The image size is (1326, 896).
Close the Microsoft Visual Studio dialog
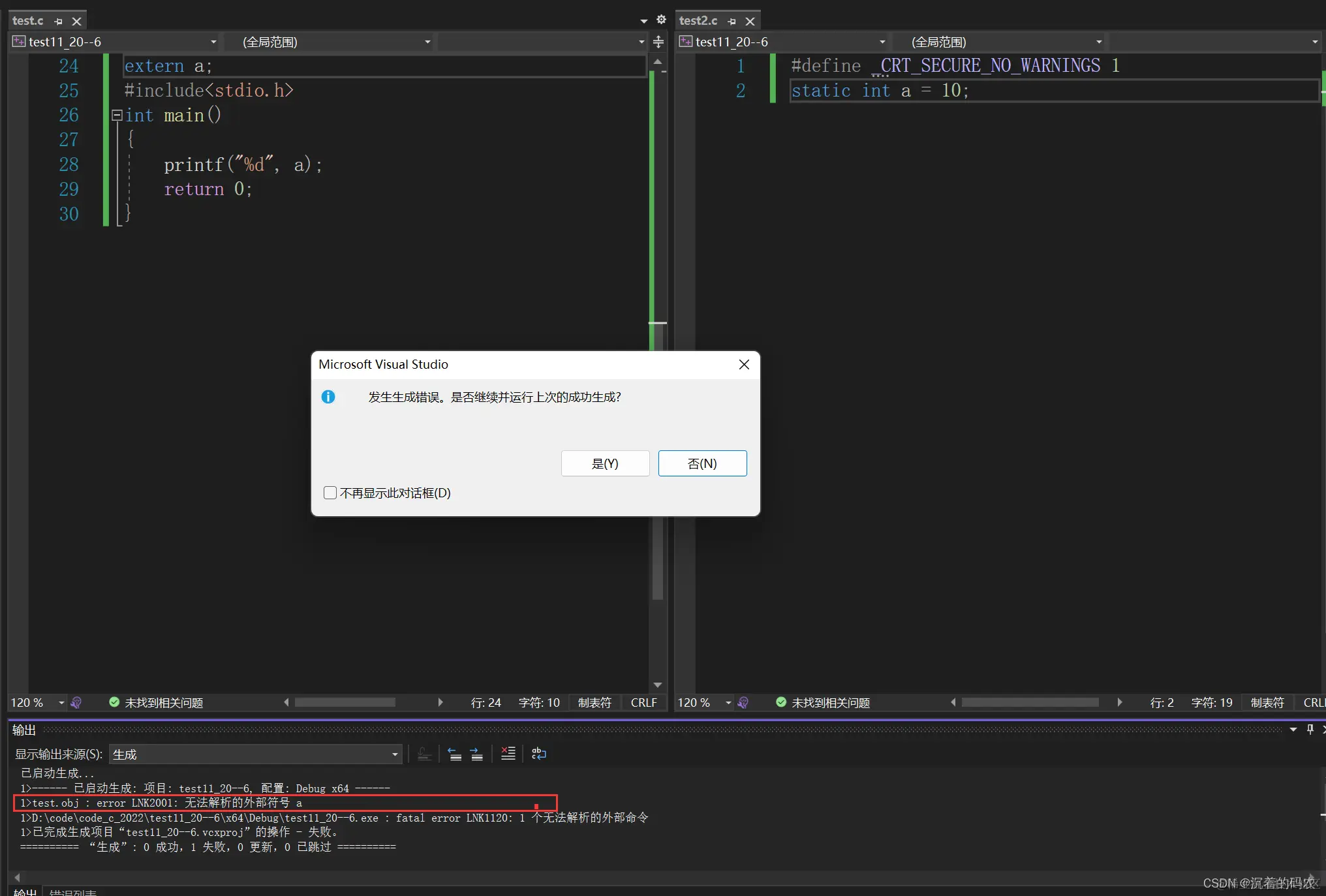pos(744,364)
